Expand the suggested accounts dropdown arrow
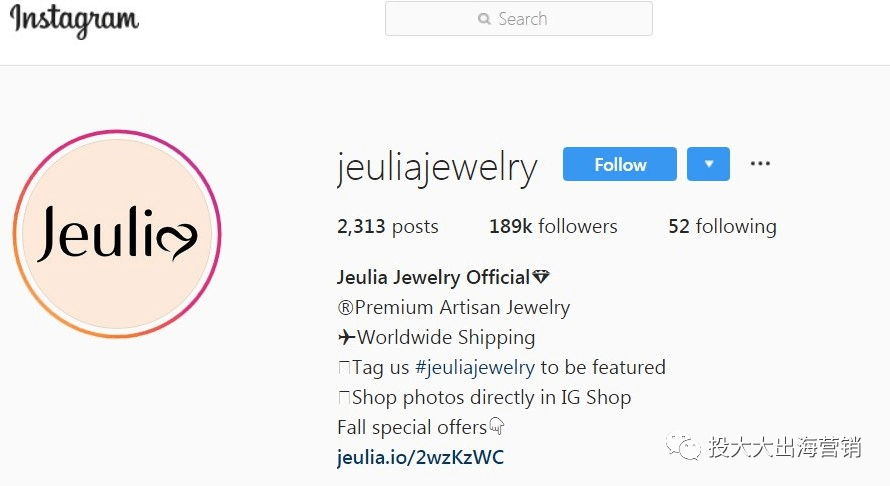The height and width of the screenshot is (486, 890). [x=708, y=164]
